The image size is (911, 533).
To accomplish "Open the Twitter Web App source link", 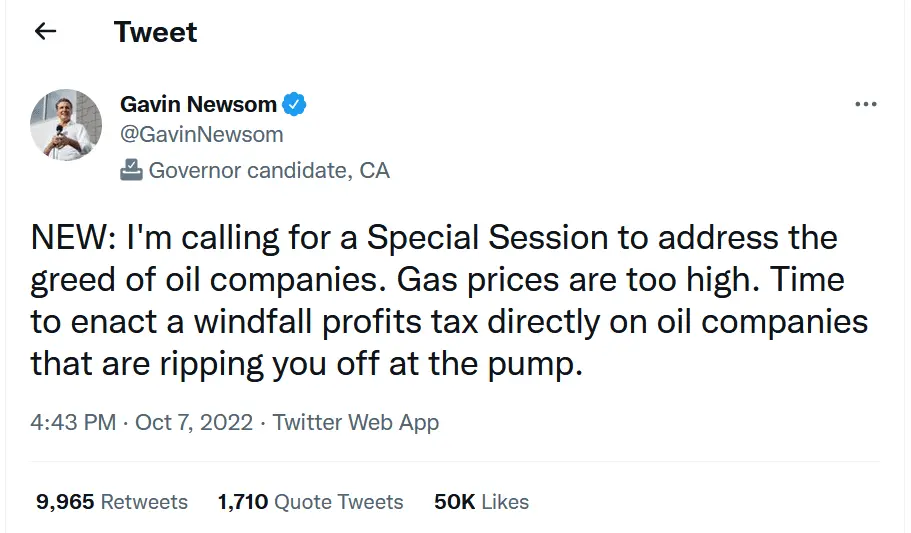I will (x=356, y=422).
